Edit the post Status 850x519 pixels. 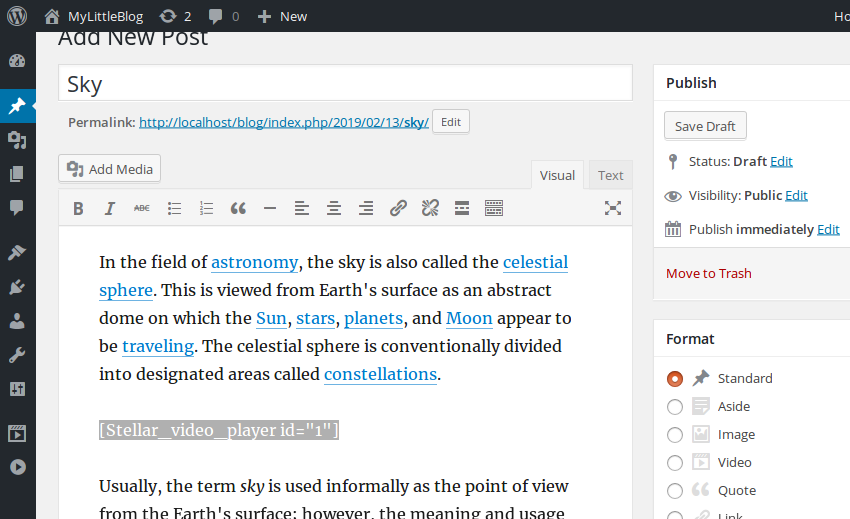[781, 162]
